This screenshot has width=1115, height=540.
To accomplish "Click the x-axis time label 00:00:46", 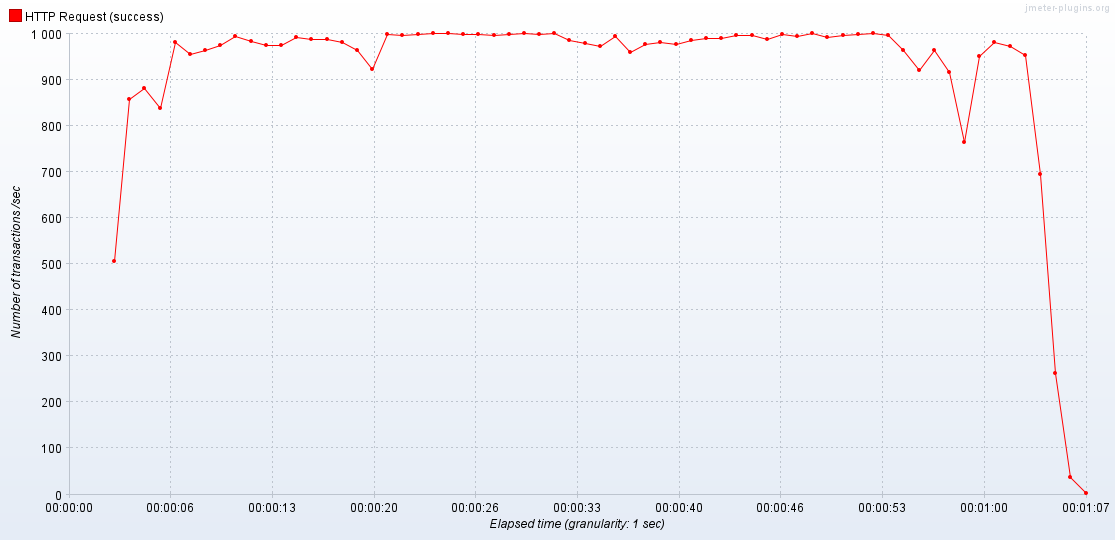I will pos(781,508).
